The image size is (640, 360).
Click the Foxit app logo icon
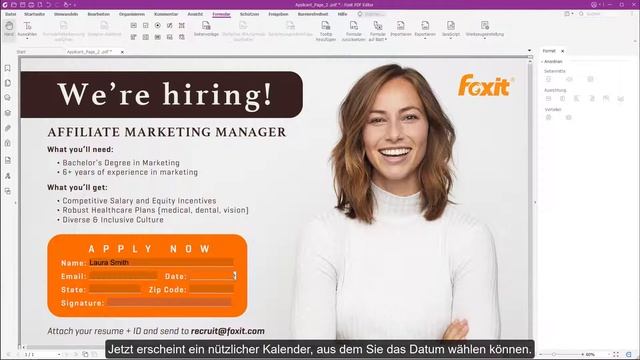point(5,4)
